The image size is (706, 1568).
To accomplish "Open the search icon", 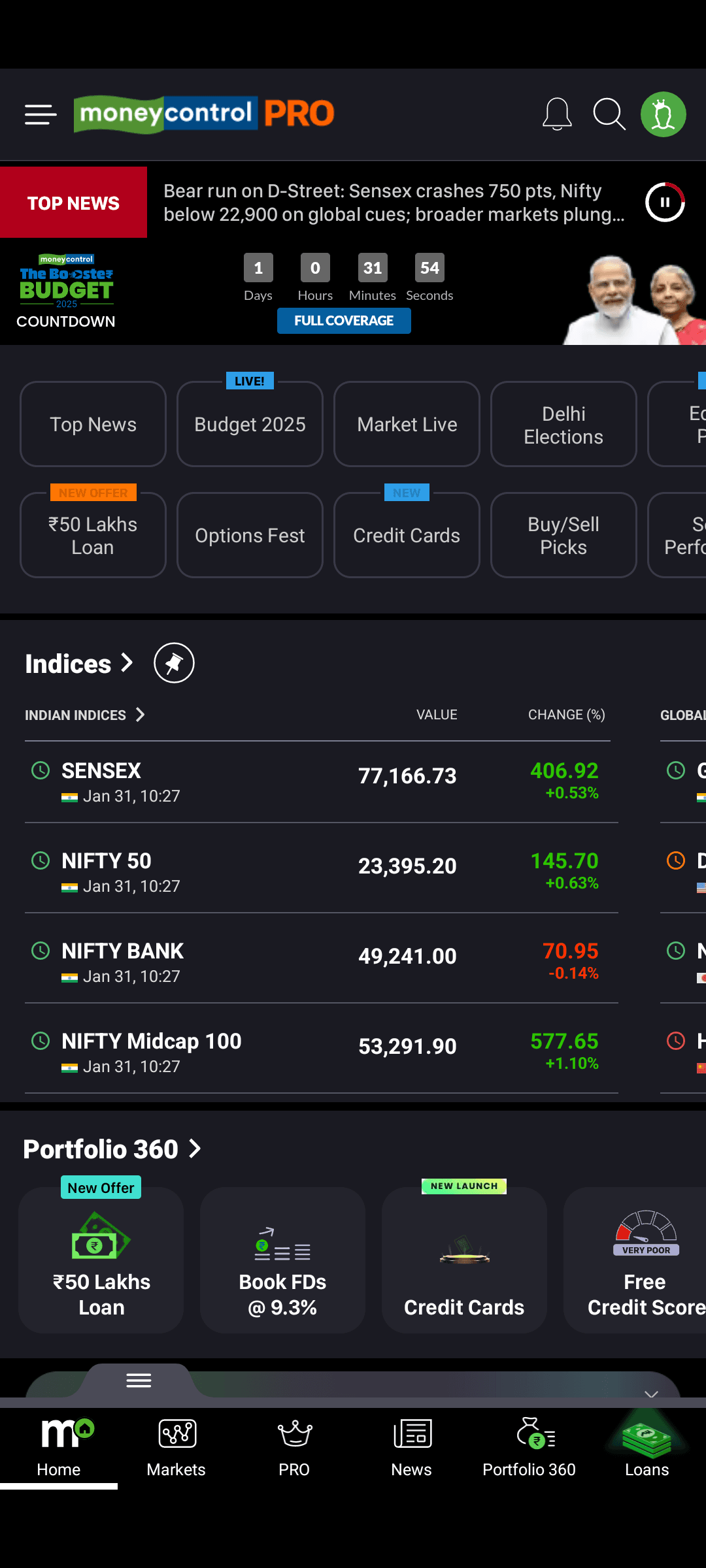I will click(609, 114).
